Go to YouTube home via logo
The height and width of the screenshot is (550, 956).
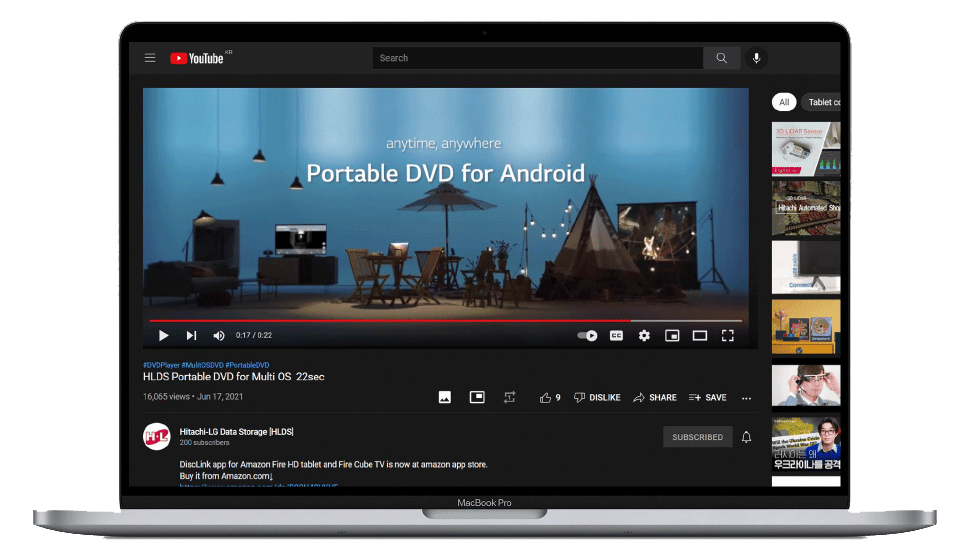[x=197, y=59]
